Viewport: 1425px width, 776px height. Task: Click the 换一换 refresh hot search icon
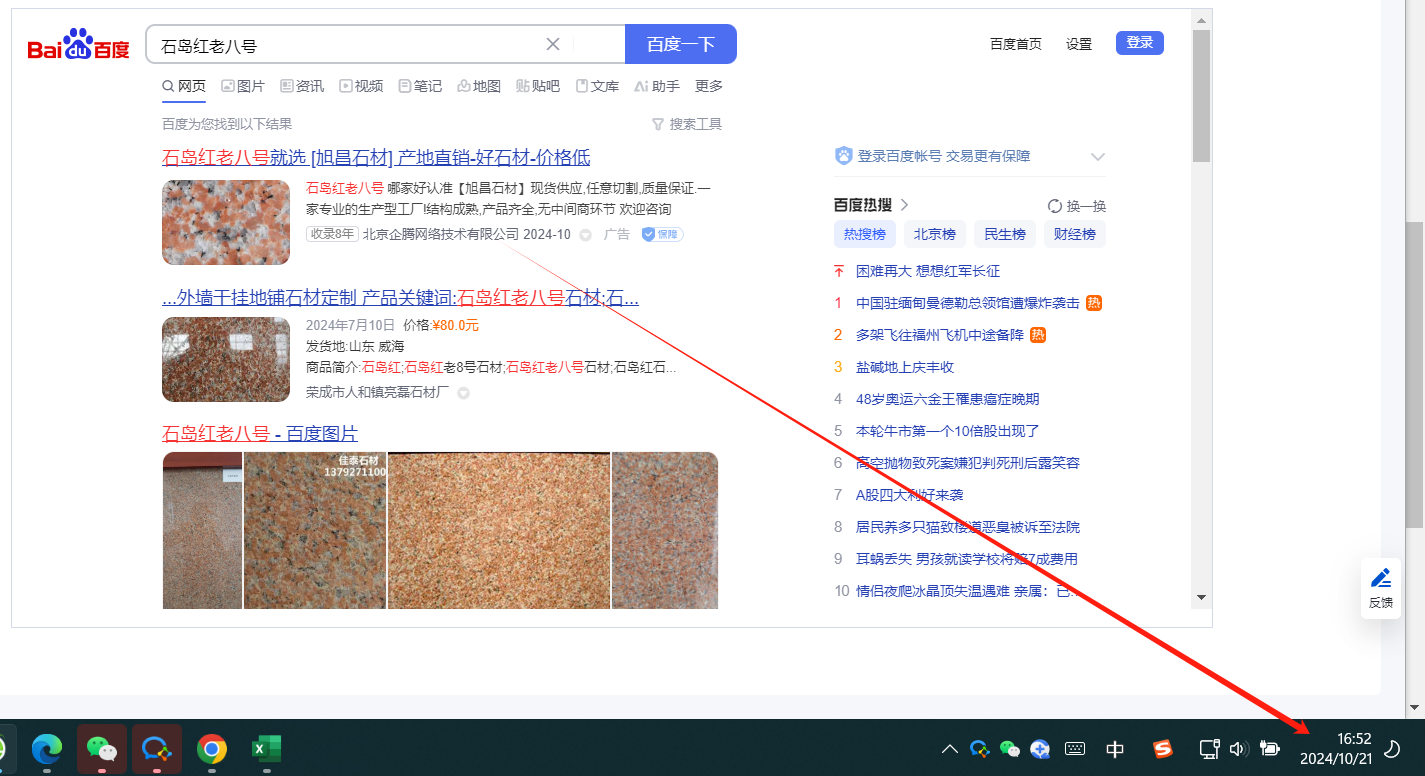point(1054,206)
